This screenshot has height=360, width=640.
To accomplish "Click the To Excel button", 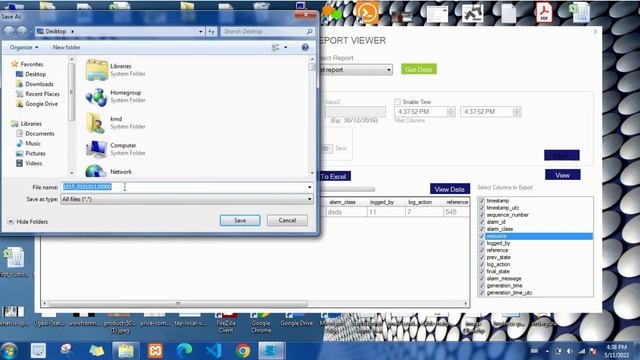I will coord(334,176).
